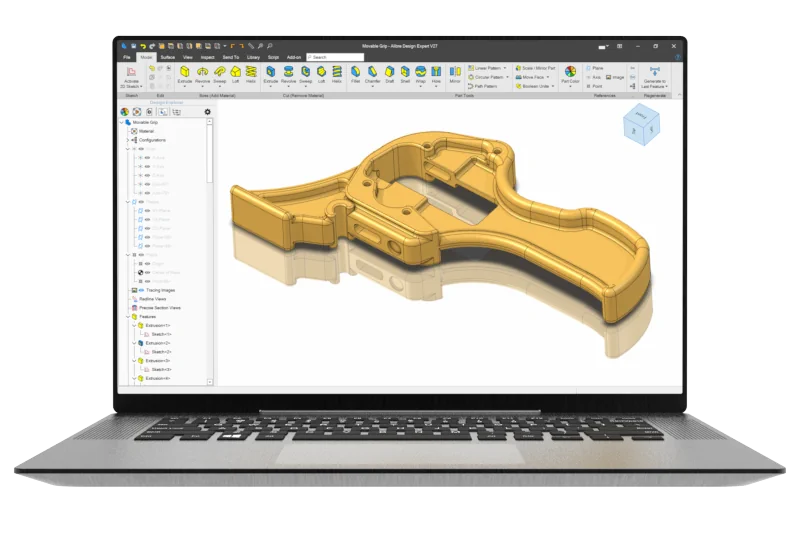Open the Surface ribbon tab
Image resolution: width=800 pixels, height=533 pixels.
[167, 57]
